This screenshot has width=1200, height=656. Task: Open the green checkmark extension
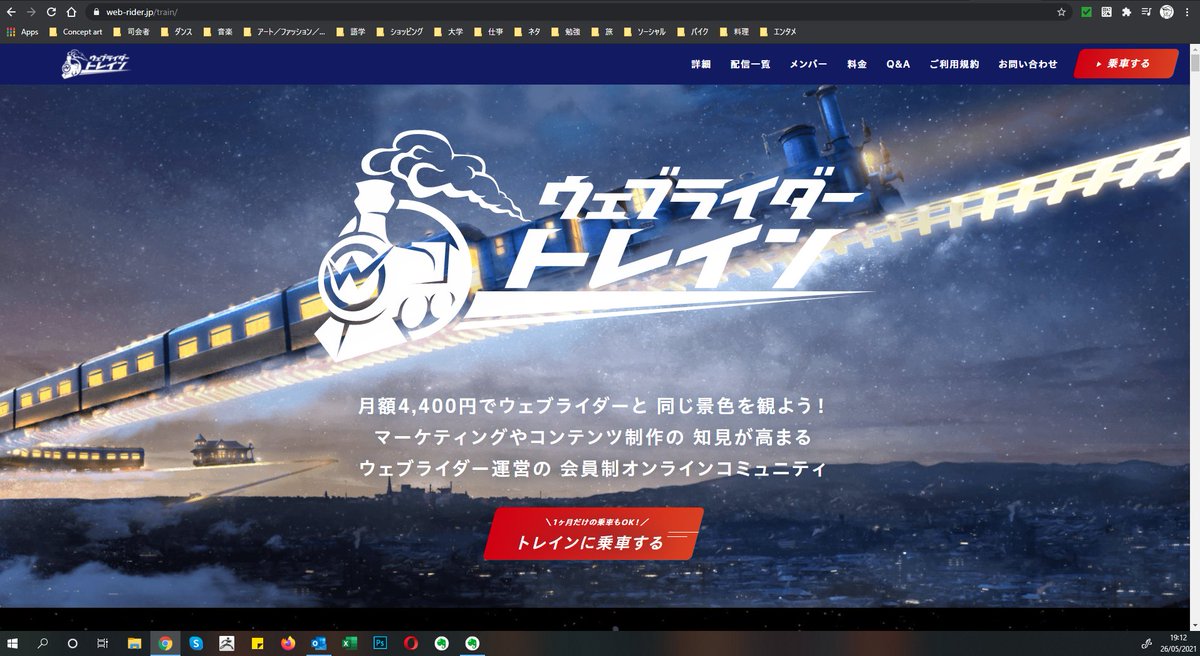[x=1087, y=12]
